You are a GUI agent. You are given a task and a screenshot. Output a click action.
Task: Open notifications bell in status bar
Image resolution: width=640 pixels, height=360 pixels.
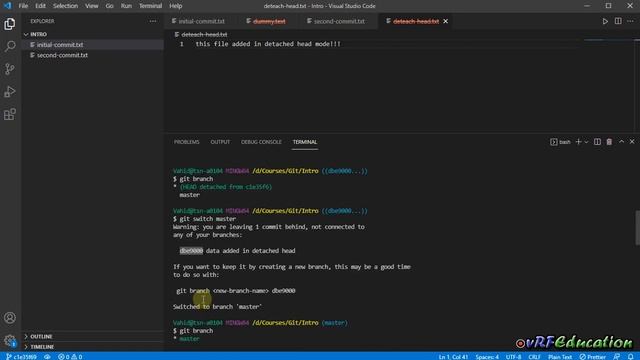click(631, 357)
